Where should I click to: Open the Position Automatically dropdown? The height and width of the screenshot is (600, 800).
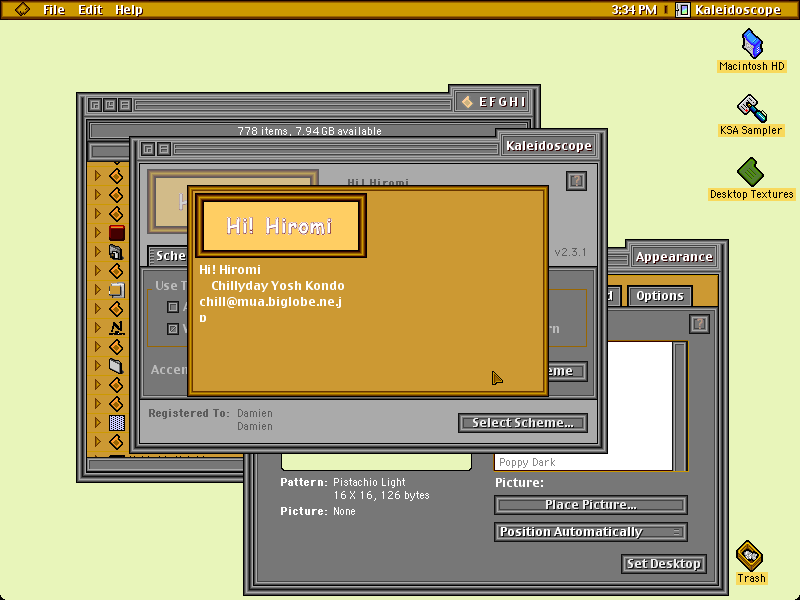click(591, 532)
